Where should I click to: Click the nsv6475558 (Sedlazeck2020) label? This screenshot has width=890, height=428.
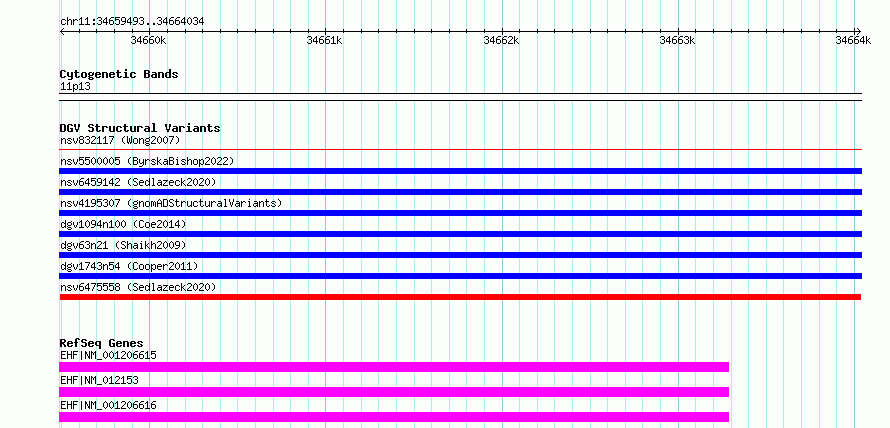(x=138, y=287)
